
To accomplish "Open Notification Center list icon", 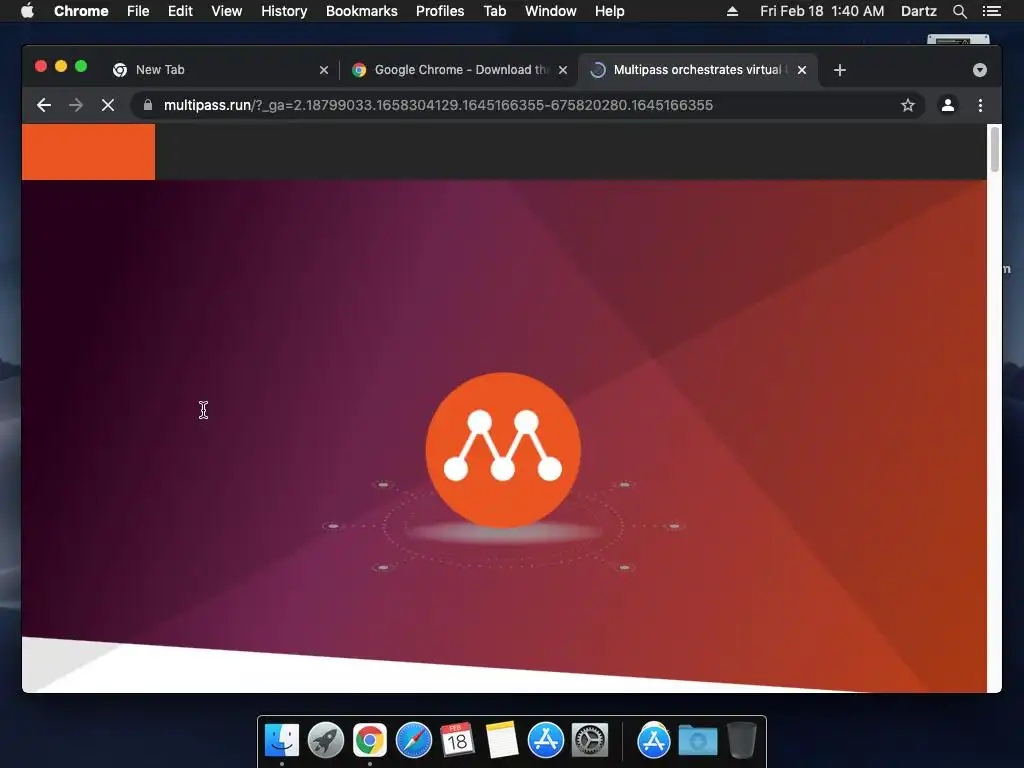I will (x=992, y=11).
